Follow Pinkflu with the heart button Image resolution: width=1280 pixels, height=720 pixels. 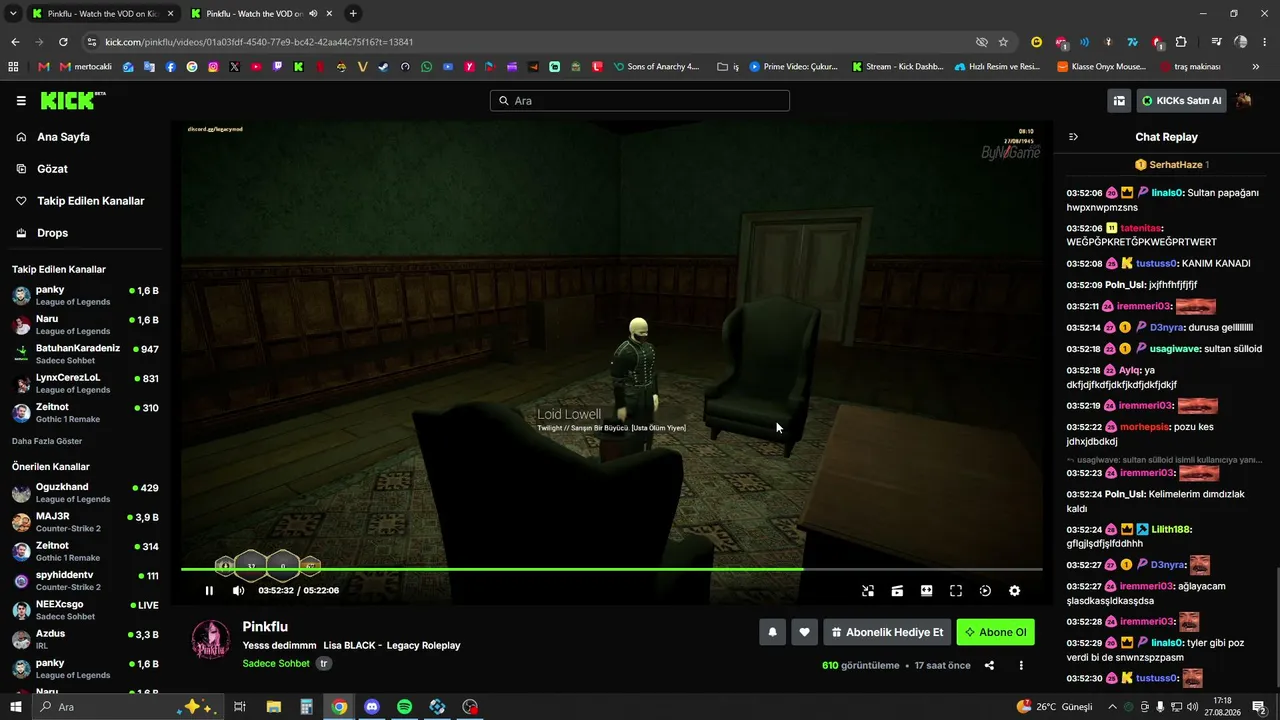(x=804, y=632)
